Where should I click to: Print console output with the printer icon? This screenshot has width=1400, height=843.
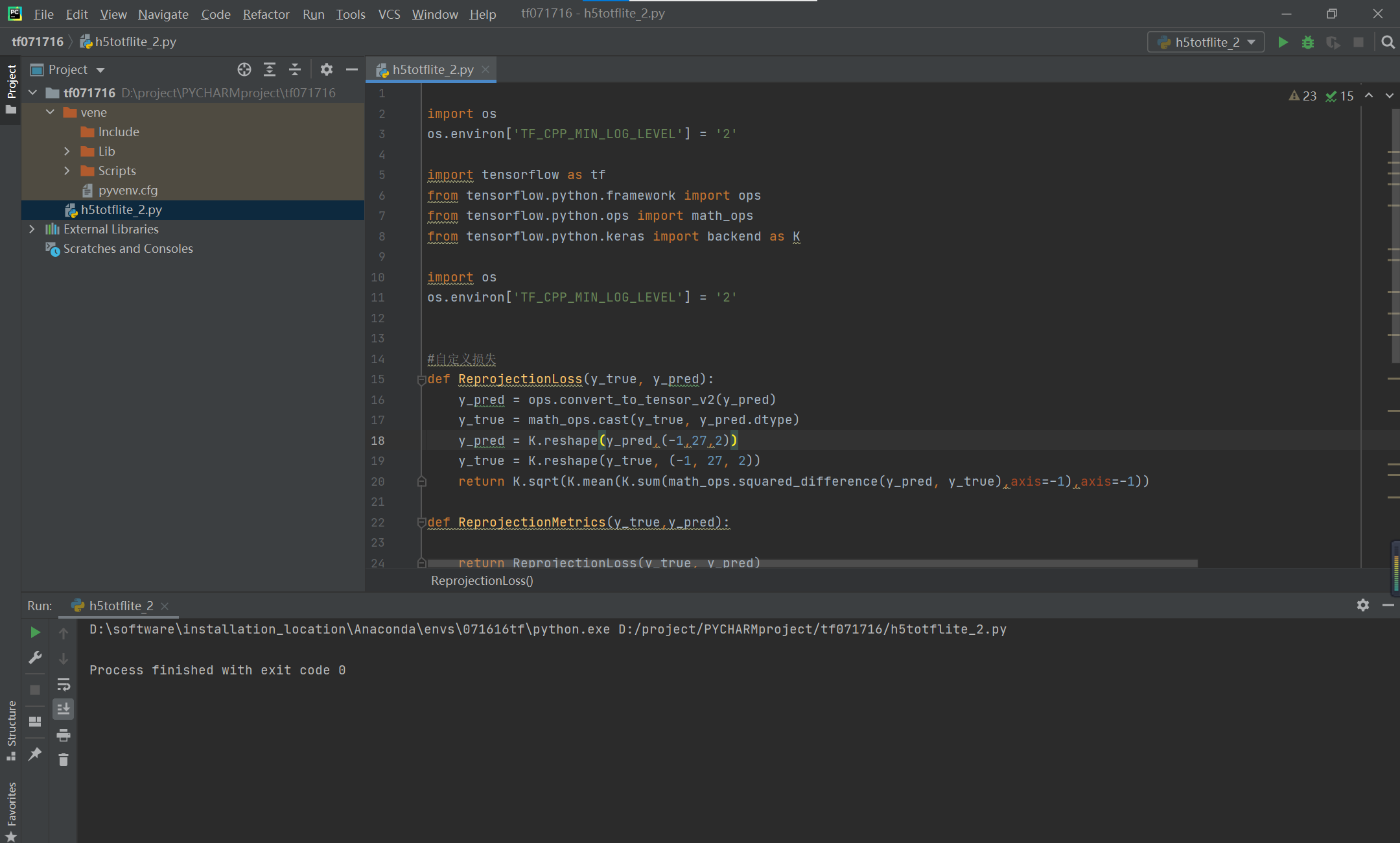[64, 735]
